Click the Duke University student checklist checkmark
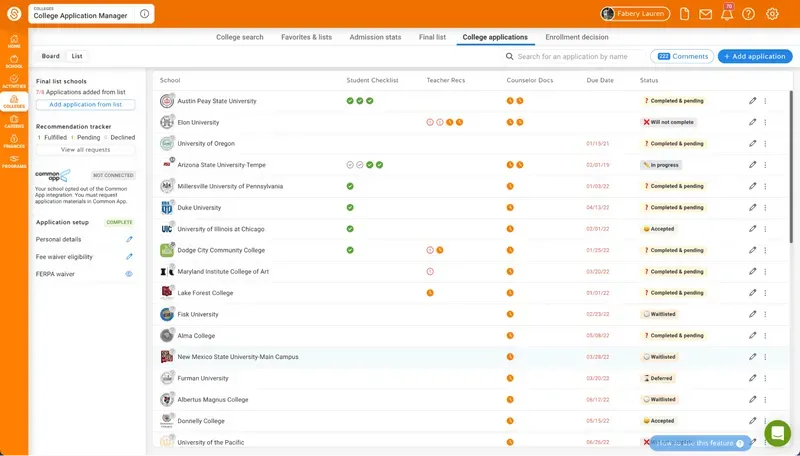Viewport: 800px width, 456px height. tap(350, 208)
